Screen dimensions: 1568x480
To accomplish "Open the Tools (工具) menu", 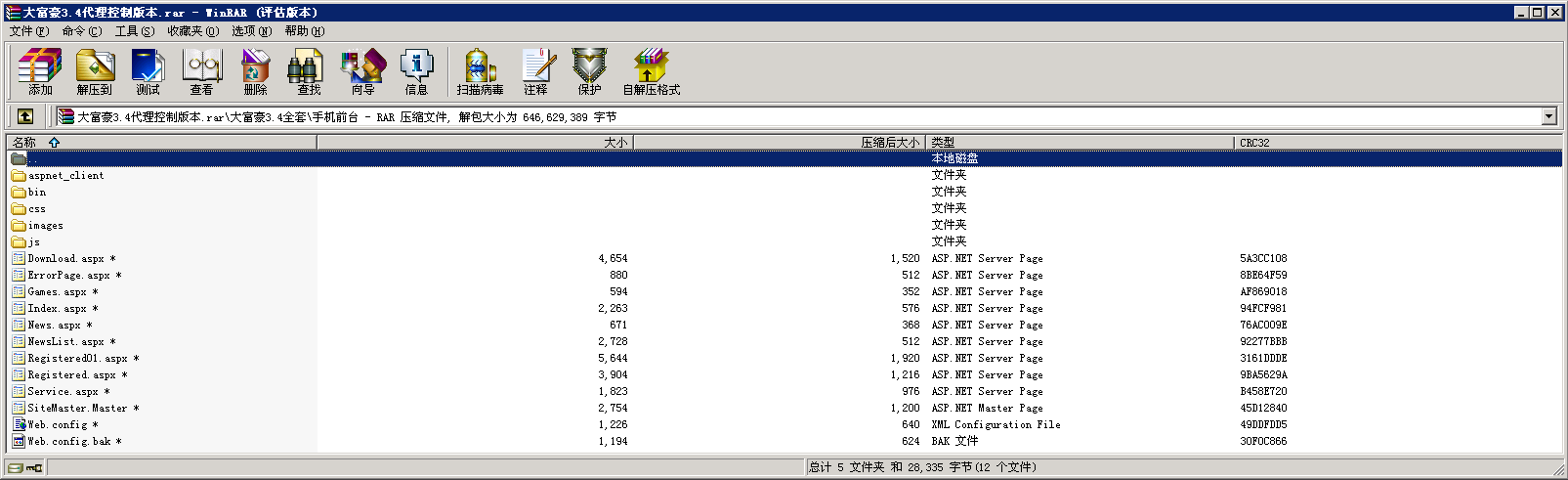I will pyautogui.click(x=134, y=30).
